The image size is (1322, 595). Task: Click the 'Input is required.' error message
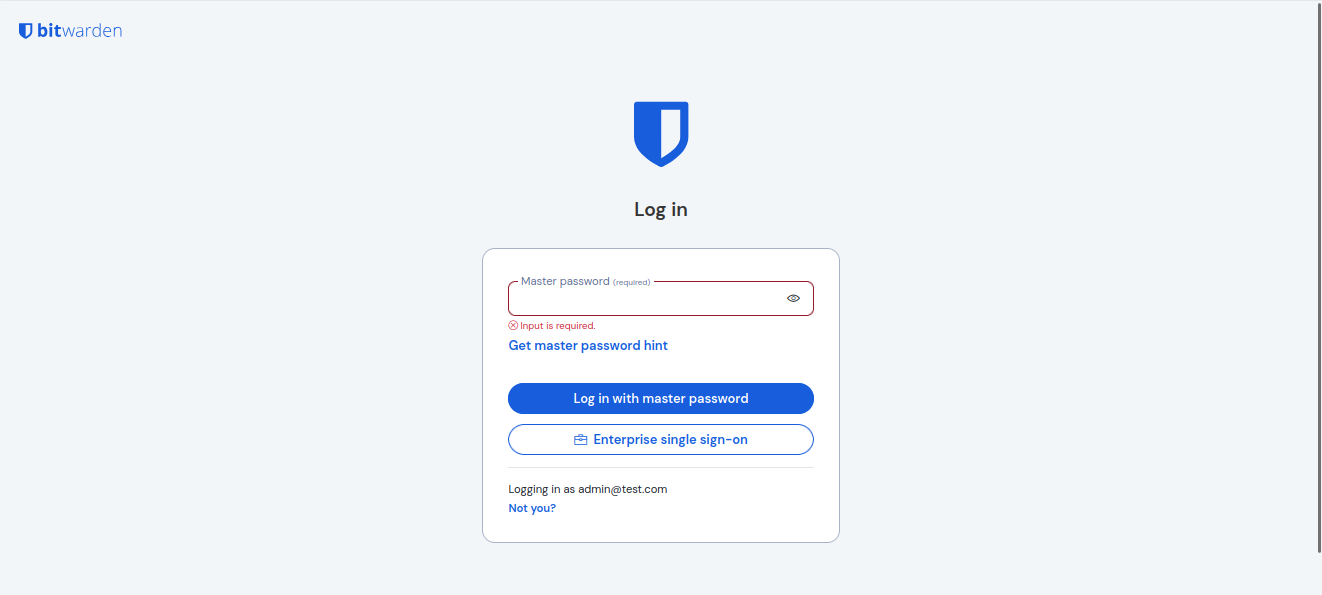[x=558, y=326]
